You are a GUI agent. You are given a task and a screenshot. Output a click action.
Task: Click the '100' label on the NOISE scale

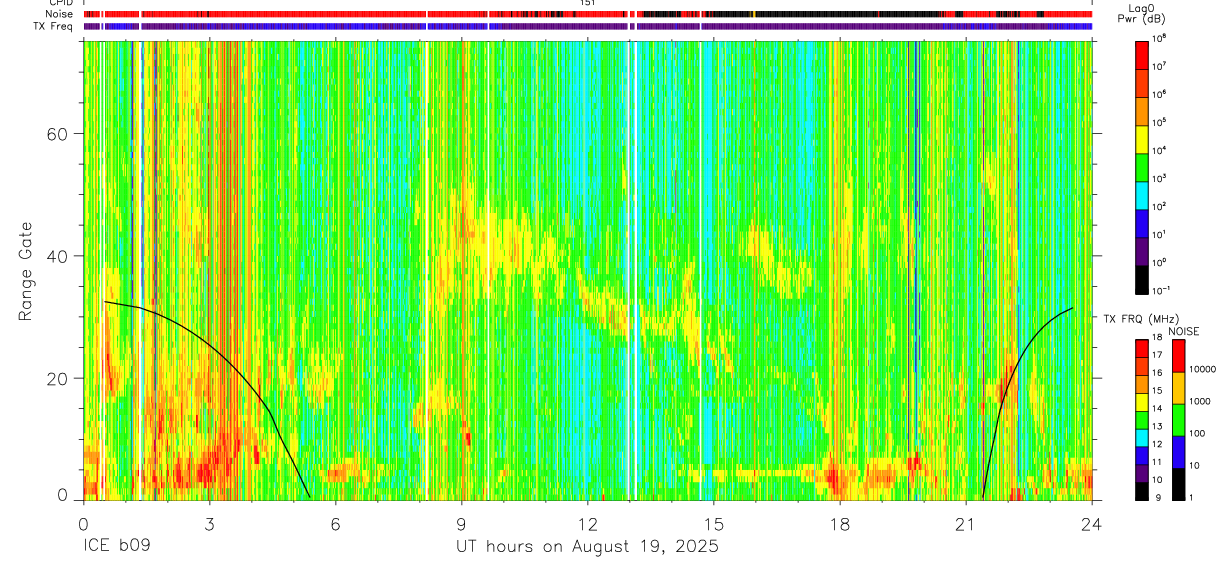click(x=1197, y=433)
